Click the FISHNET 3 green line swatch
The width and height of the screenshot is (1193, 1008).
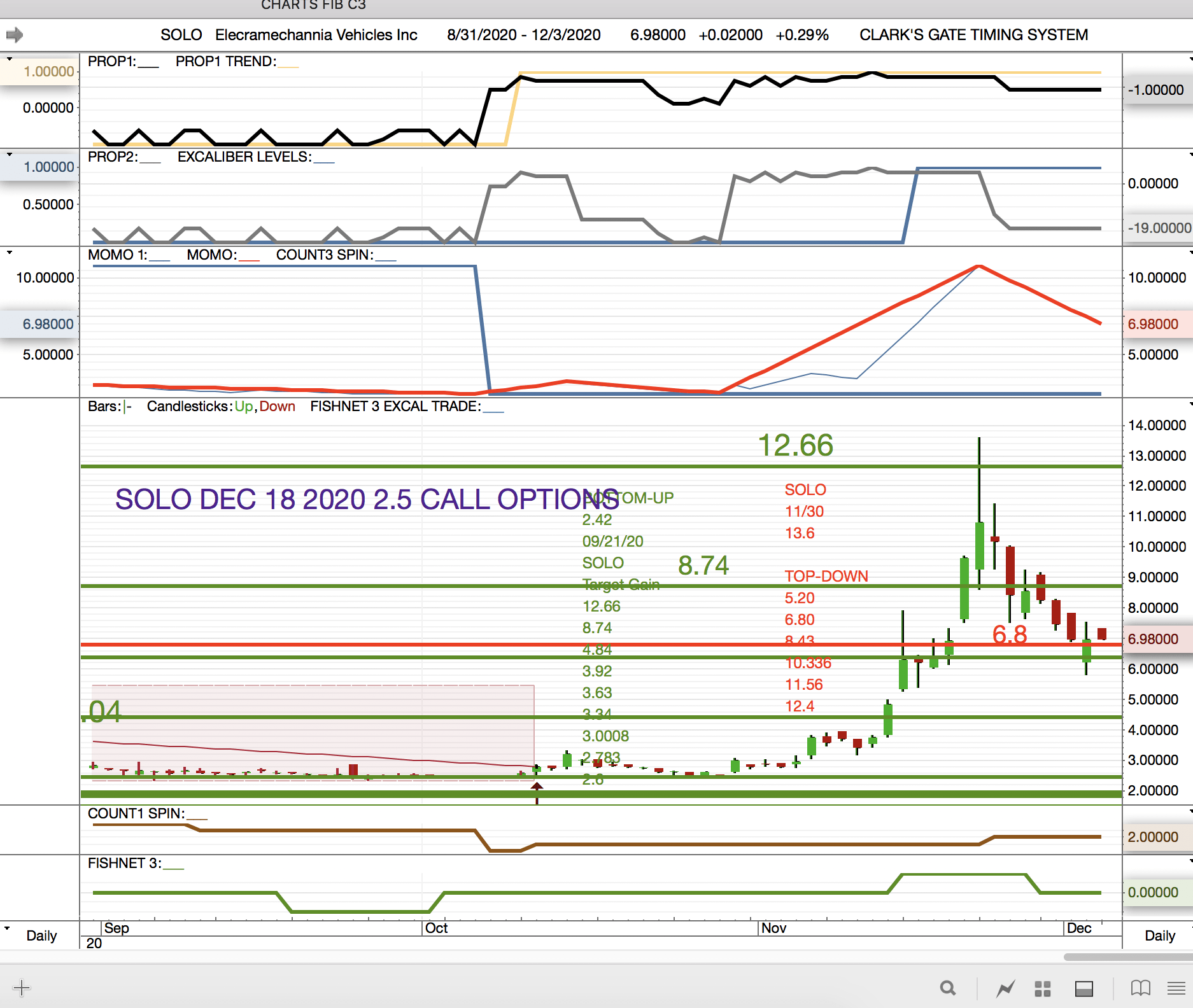click(174, 867)
